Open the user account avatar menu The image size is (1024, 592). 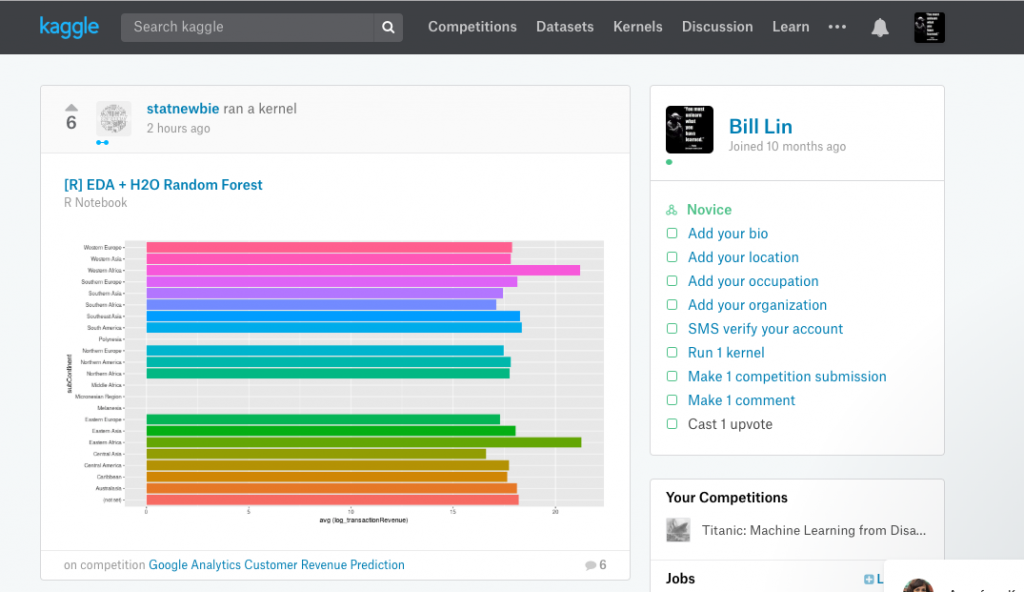pos(929,27)
